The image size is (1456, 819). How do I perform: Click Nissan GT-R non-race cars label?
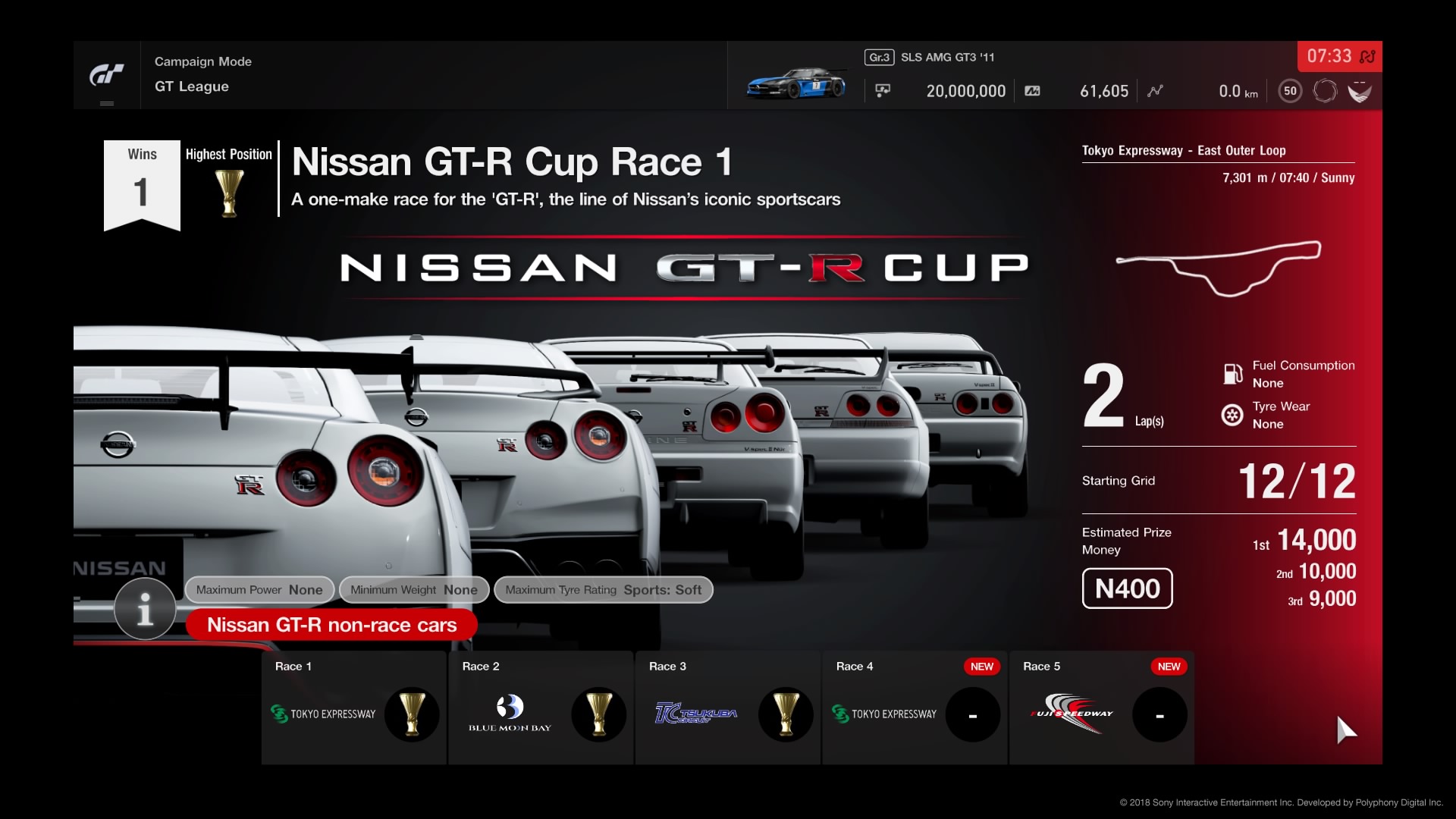click(331, 625)
